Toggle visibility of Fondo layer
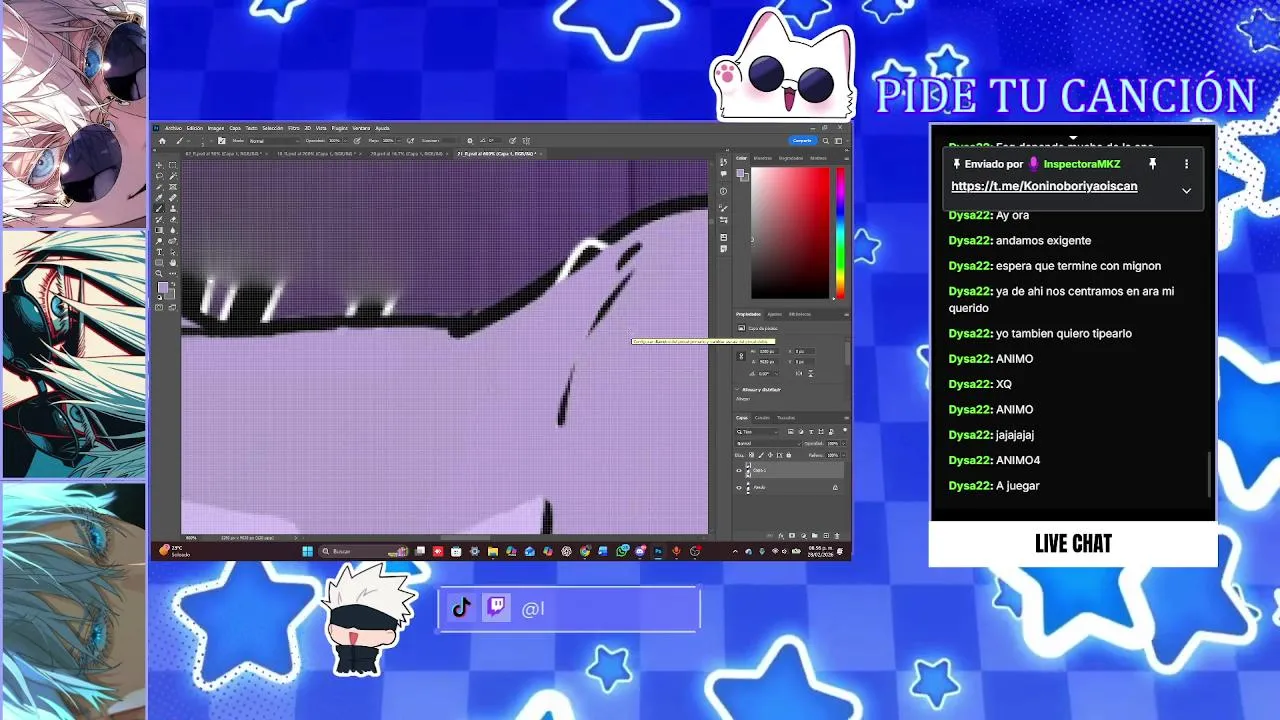Screen dimensions: 1280x720 point(739,488)
